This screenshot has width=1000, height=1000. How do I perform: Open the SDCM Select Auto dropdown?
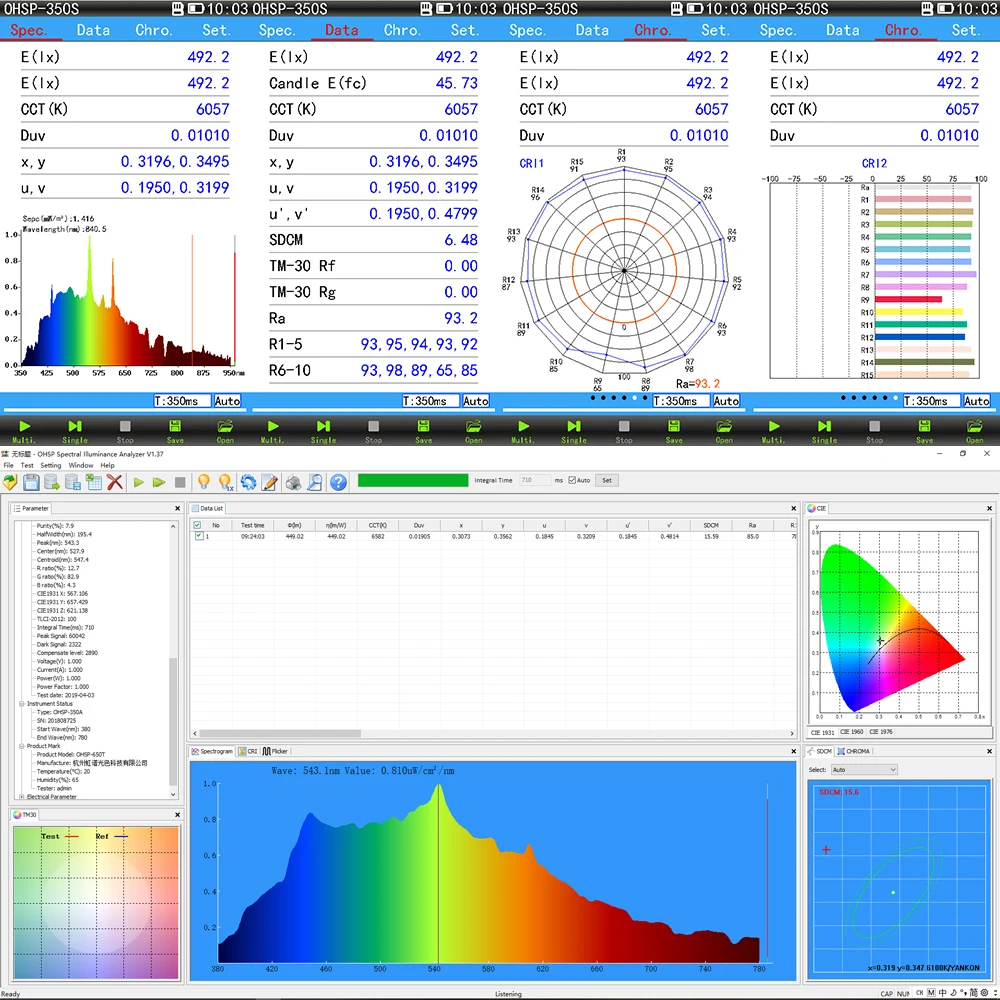(865, 769)
